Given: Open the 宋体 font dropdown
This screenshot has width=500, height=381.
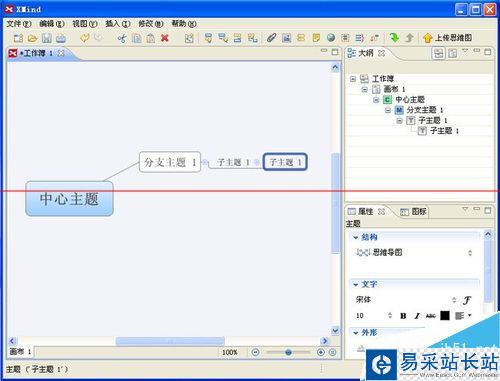Looking at the screenshot, I should [x=454, y=300].
